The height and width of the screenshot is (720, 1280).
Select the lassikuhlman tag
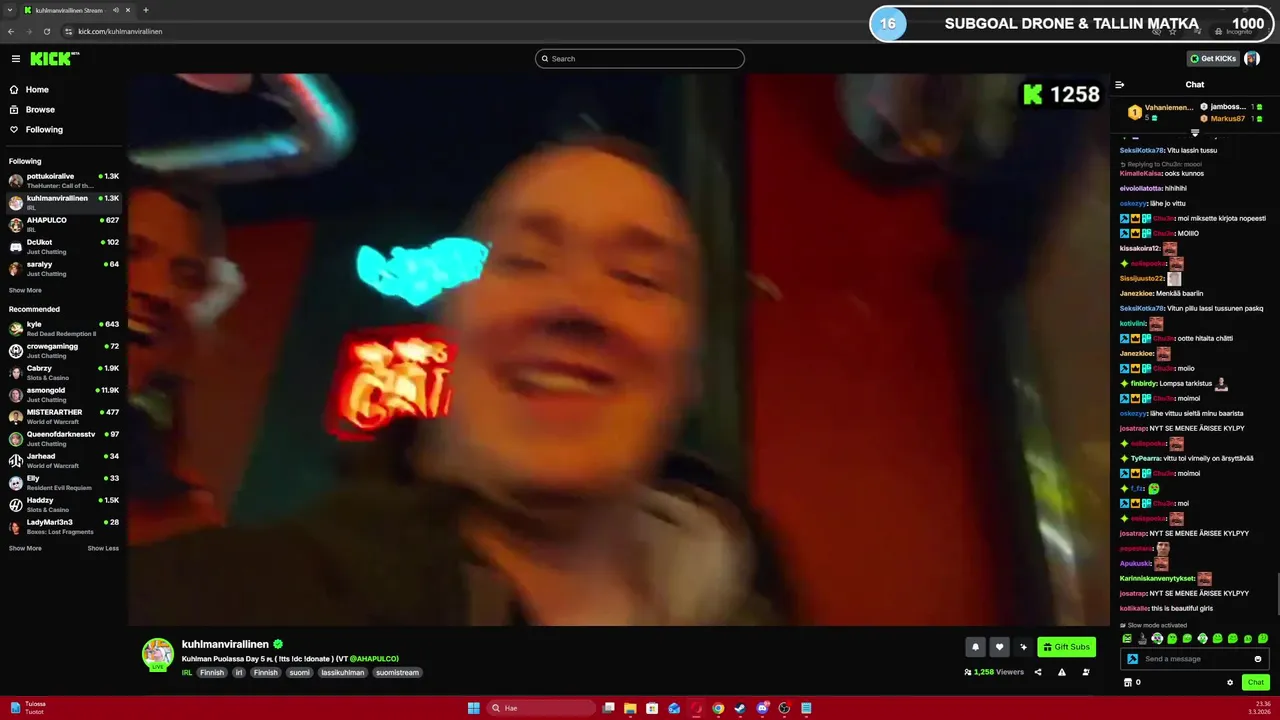tap(343, 673)
